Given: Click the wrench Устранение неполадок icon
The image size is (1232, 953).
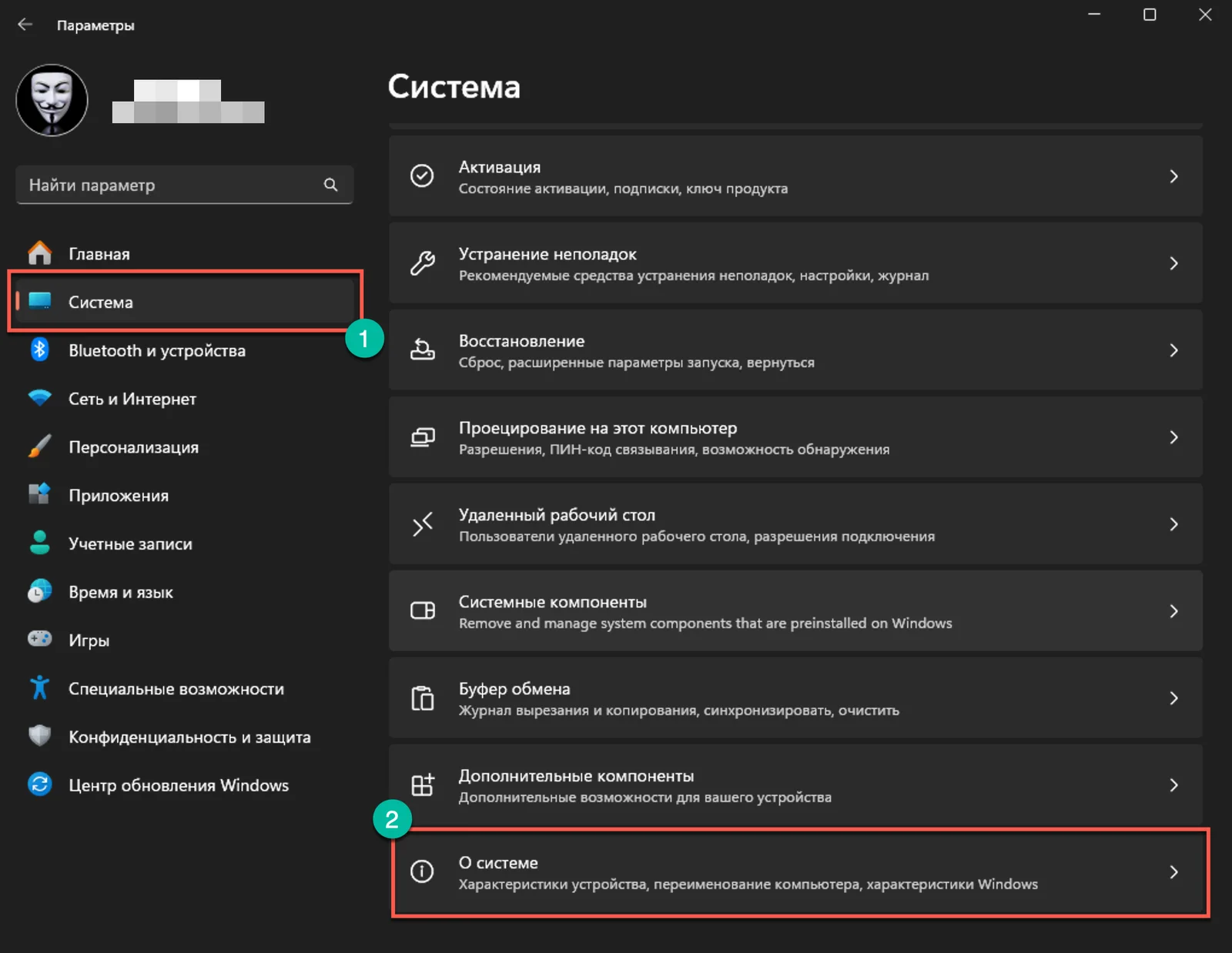Looking at the screenshot, I should click(422, 263).
